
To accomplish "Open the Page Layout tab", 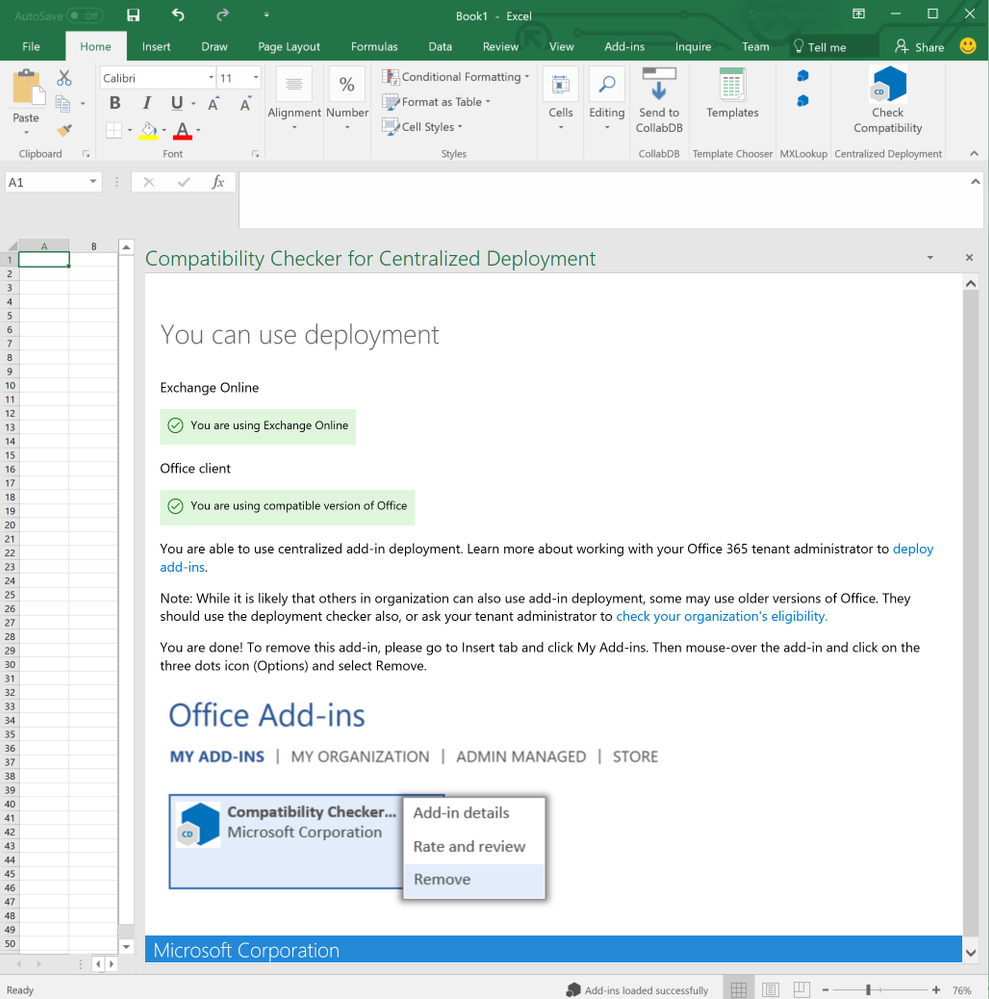I will (x=289, y=47).
